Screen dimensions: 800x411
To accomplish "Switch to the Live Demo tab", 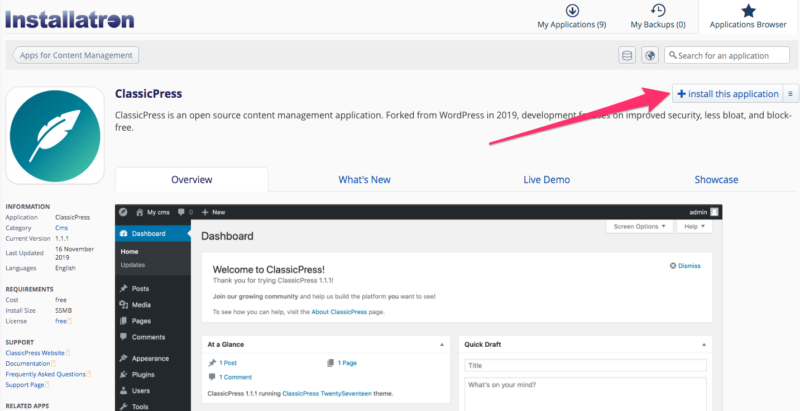I will 546,179.
